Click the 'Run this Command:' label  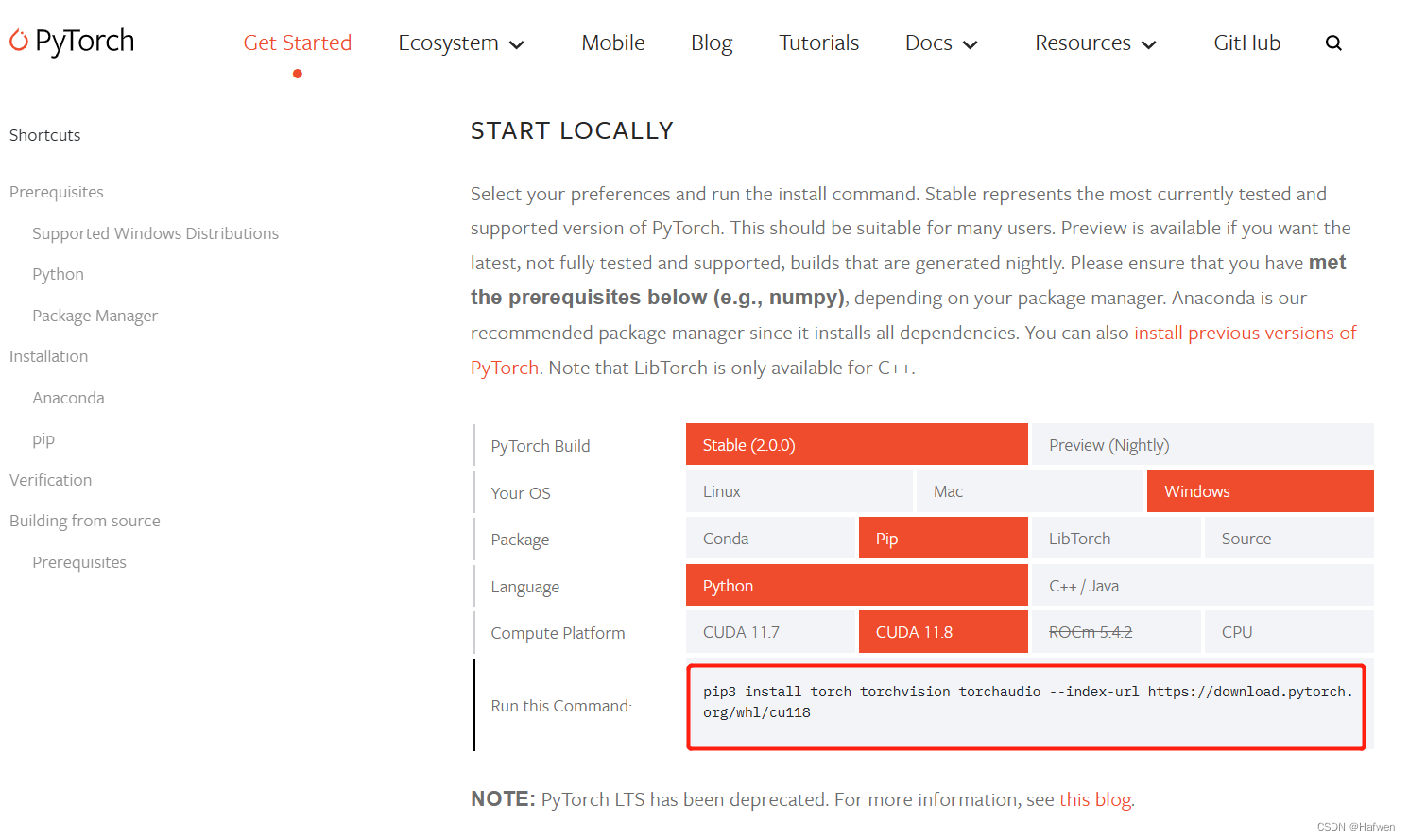click(562, 706)
